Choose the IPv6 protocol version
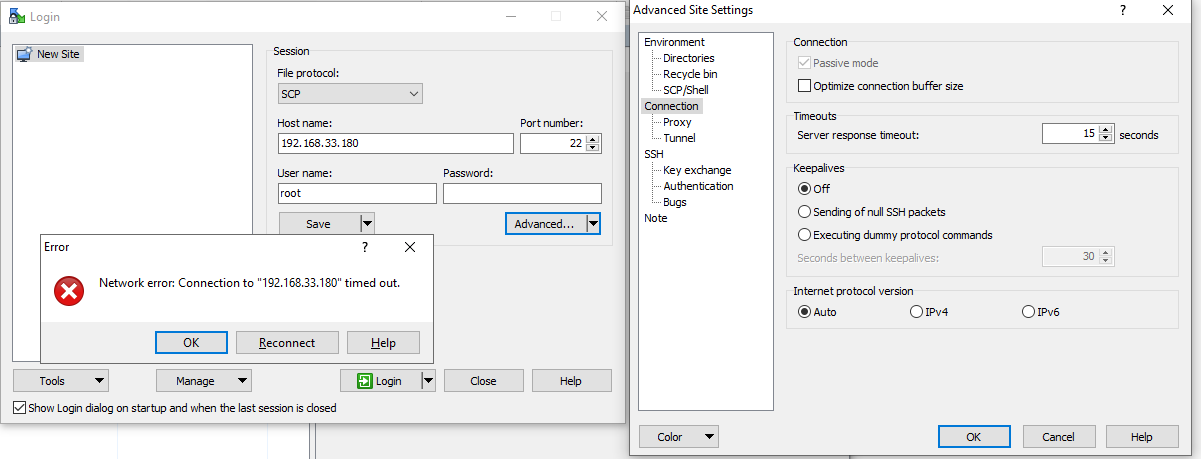Image resolution: width=1201 pixels, height=459 pixels. 1028,312
